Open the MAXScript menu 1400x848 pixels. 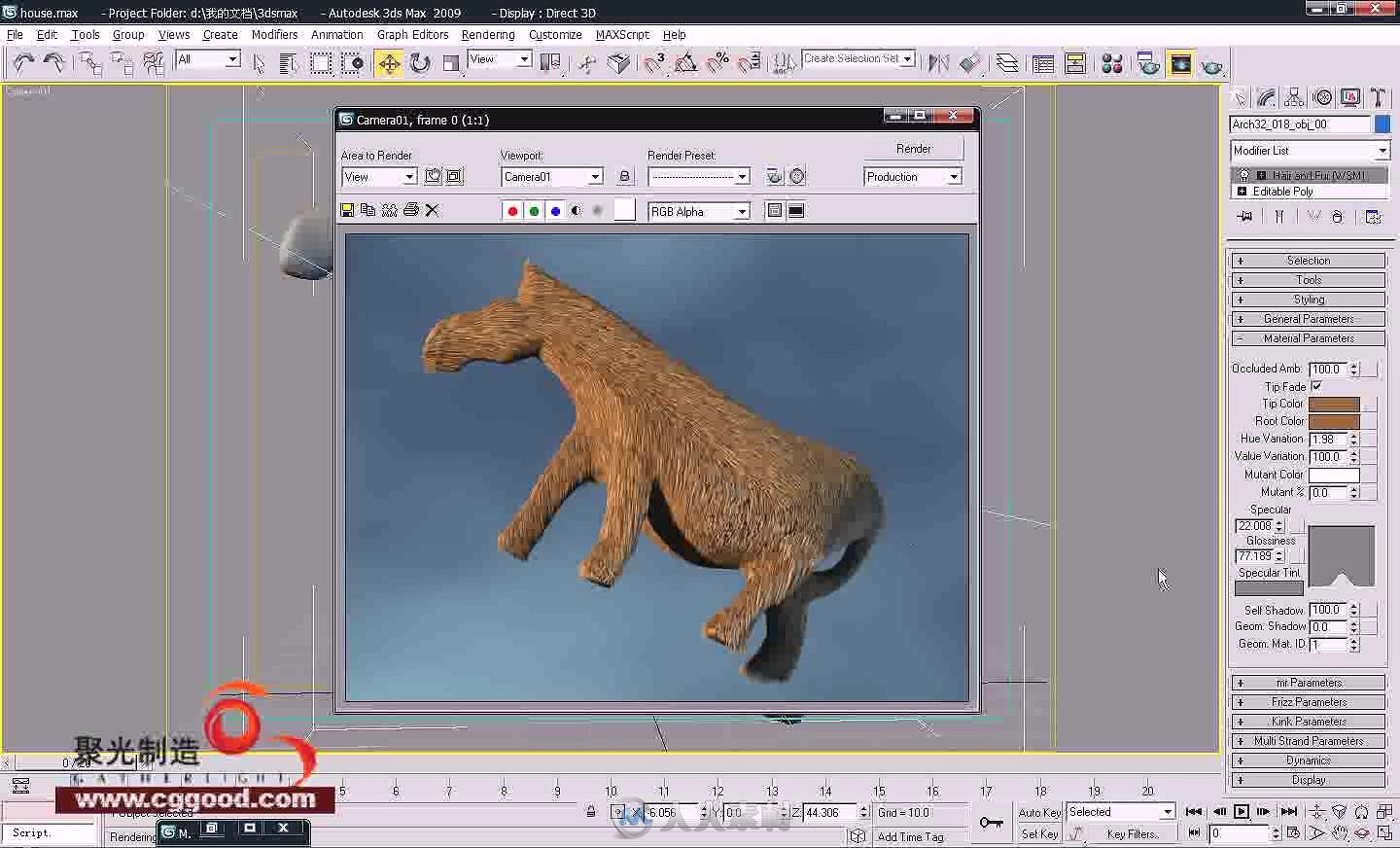[622, 34]
